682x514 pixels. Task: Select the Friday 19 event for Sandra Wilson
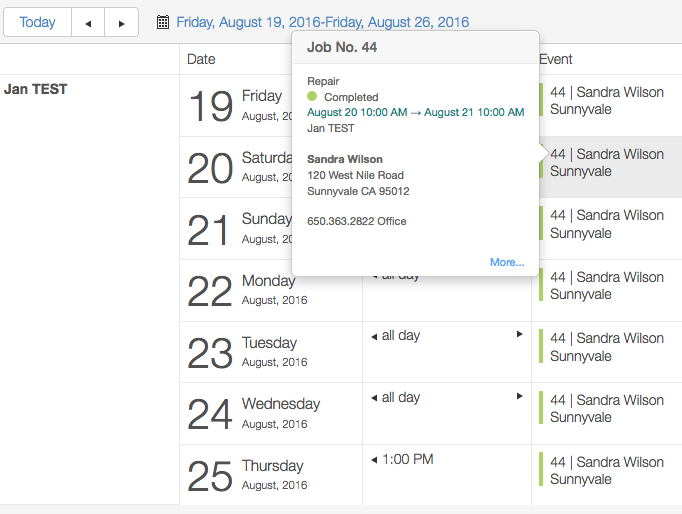tap(606, 101)
